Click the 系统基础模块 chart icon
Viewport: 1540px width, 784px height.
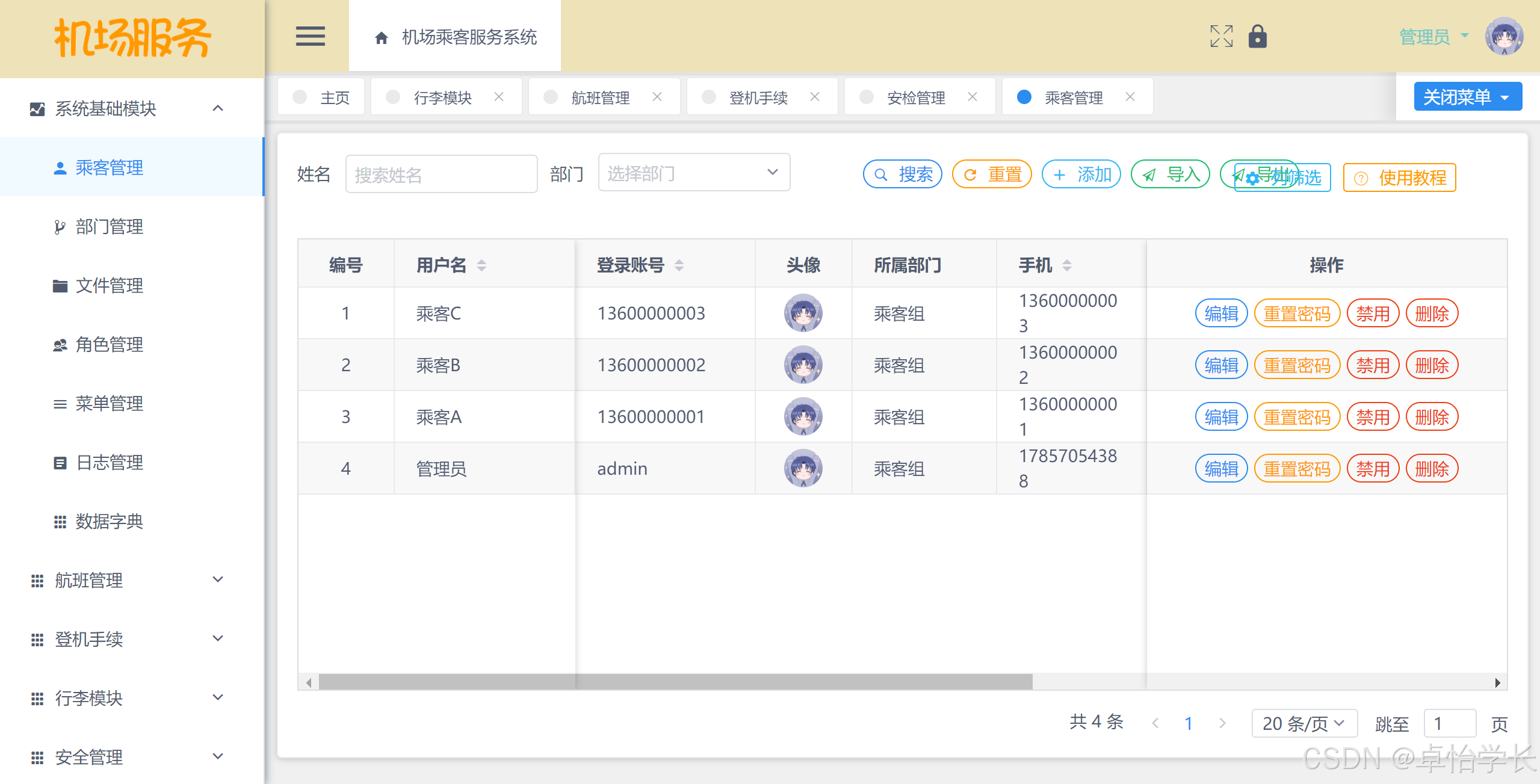pyautogui.click(x=37, y=109)
